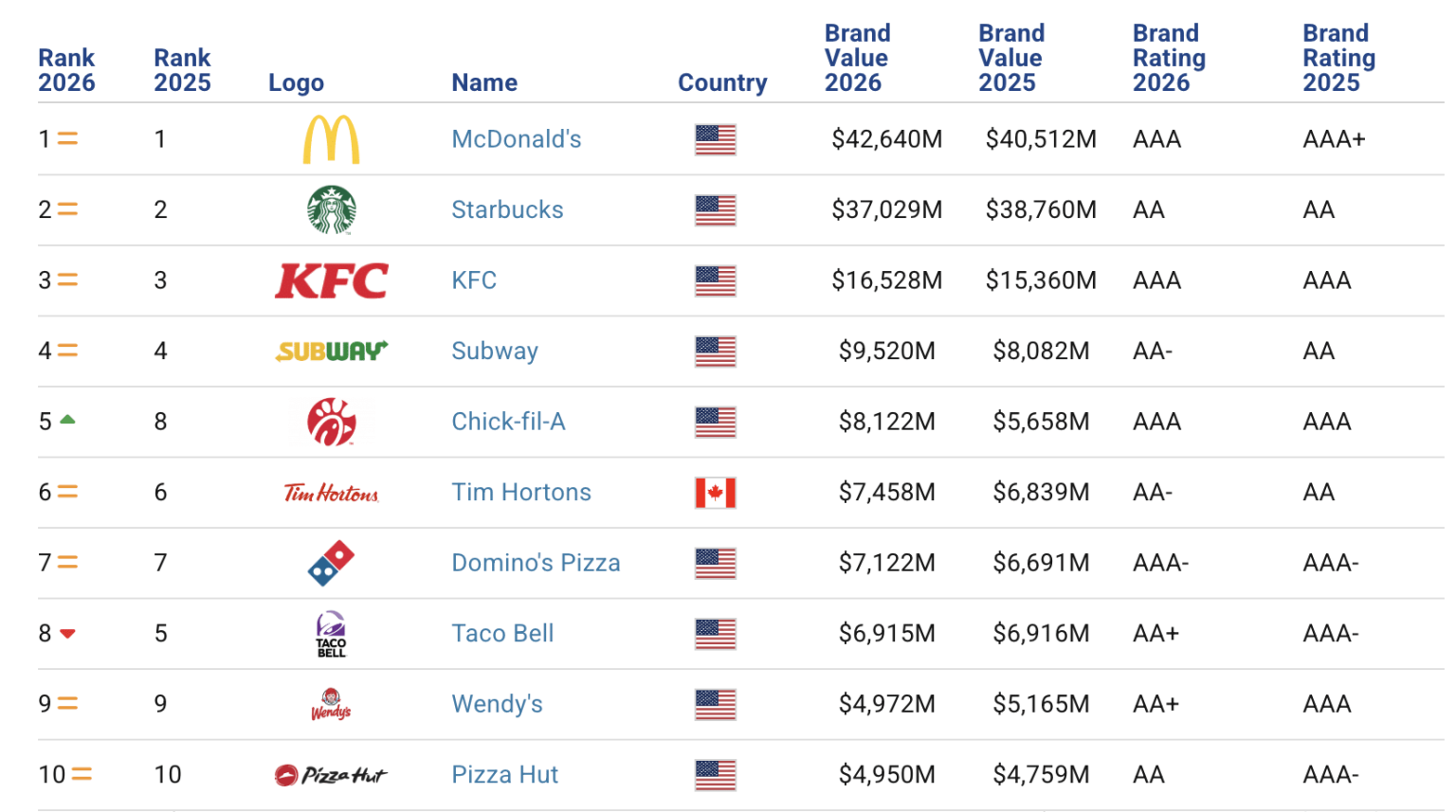Image resolution: width=1456 pixels, height=812 pixels.
Task: Click the McDonald's golden arches logo
Action: (331, 139)
